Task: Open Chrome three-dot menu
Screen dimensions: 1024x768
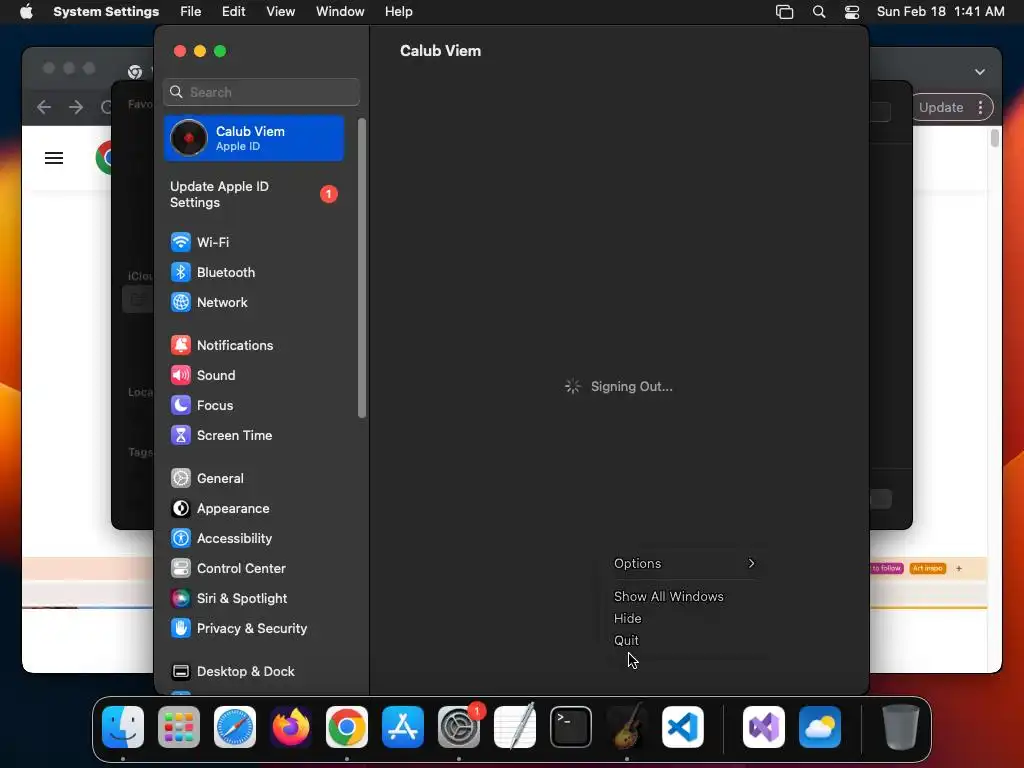Action: [x=981, y=108]
